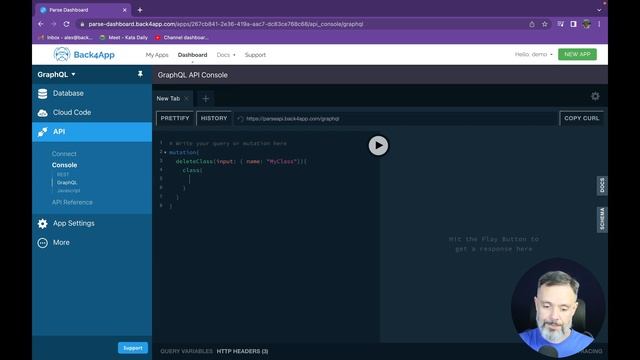Open HTTP HEADERS panel
This screenshot has width=640, height=360.
coord(242,351)
